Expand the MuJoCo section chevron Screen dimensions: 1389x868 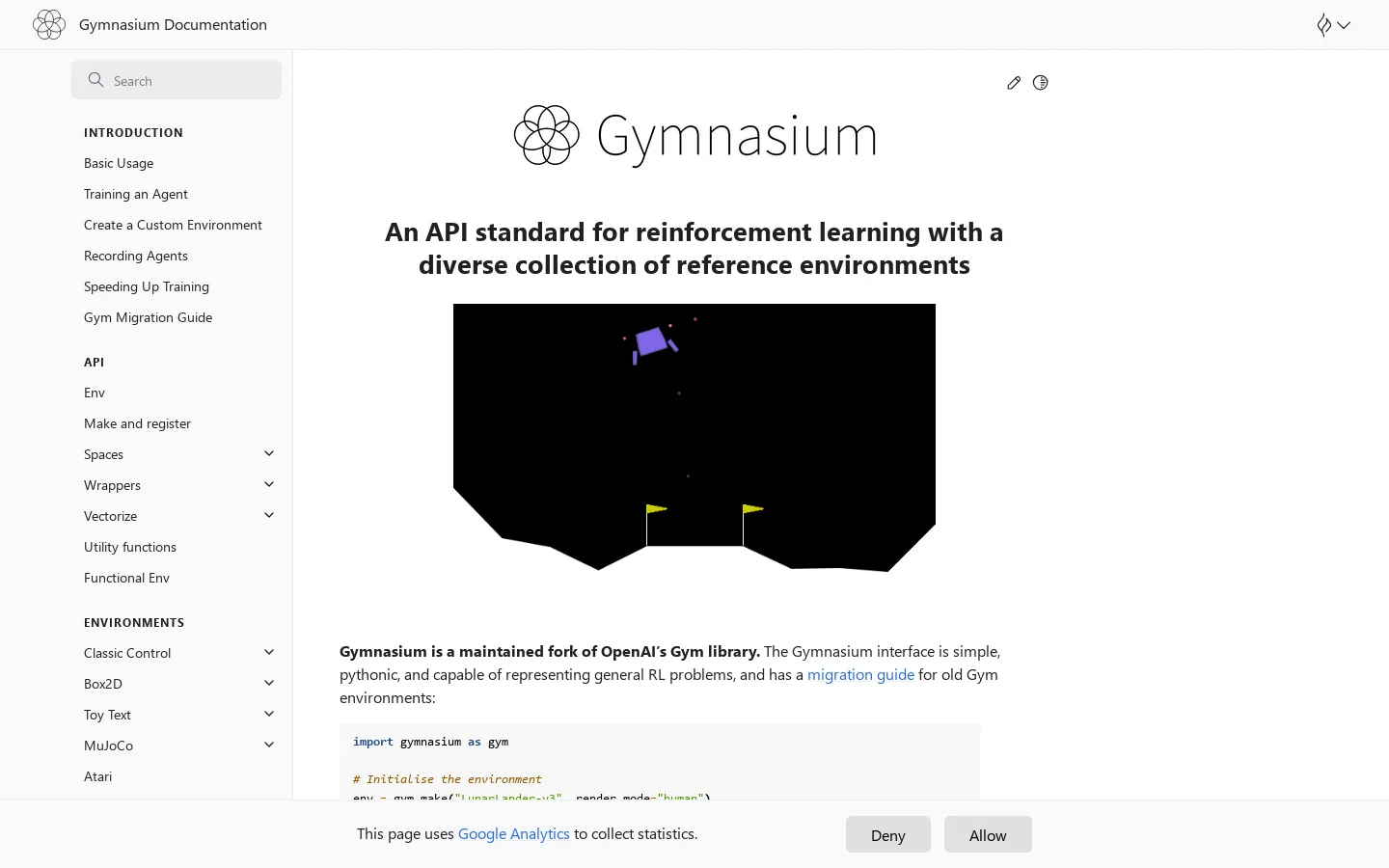pos(269,745)
